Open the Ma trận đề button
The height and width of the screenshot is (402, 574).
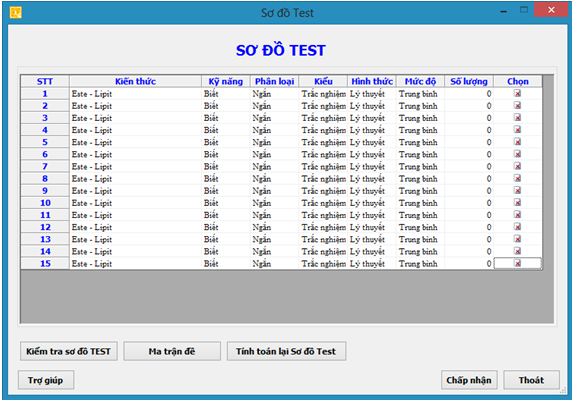click(172, 351)
